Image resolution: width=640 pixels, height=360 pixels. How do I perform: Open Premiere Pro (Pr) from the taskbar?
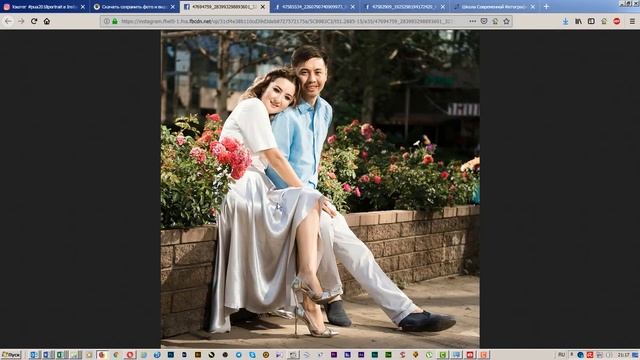point(334,355)
